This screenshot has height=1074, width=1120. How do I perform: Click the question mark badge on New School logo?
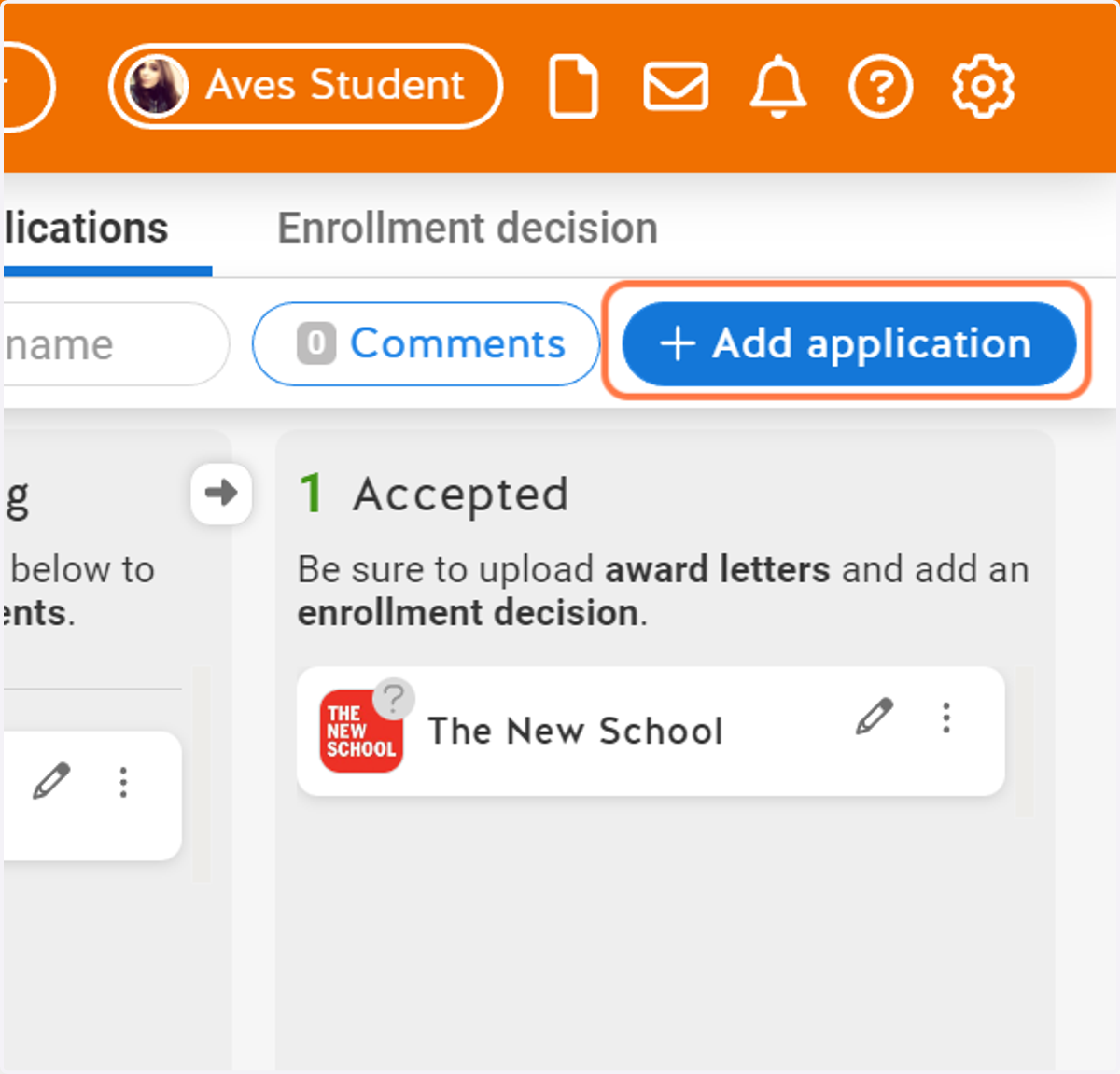pyautogui.click(x=394, y=697)
